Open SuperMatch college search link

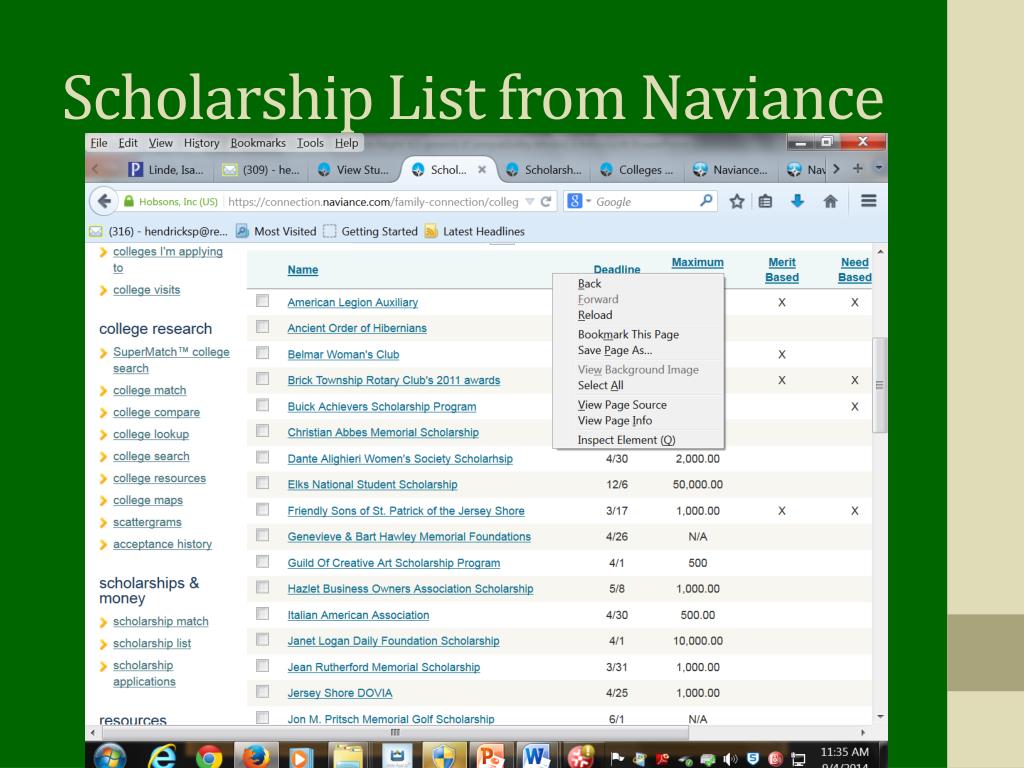click(x=171, y=360)
